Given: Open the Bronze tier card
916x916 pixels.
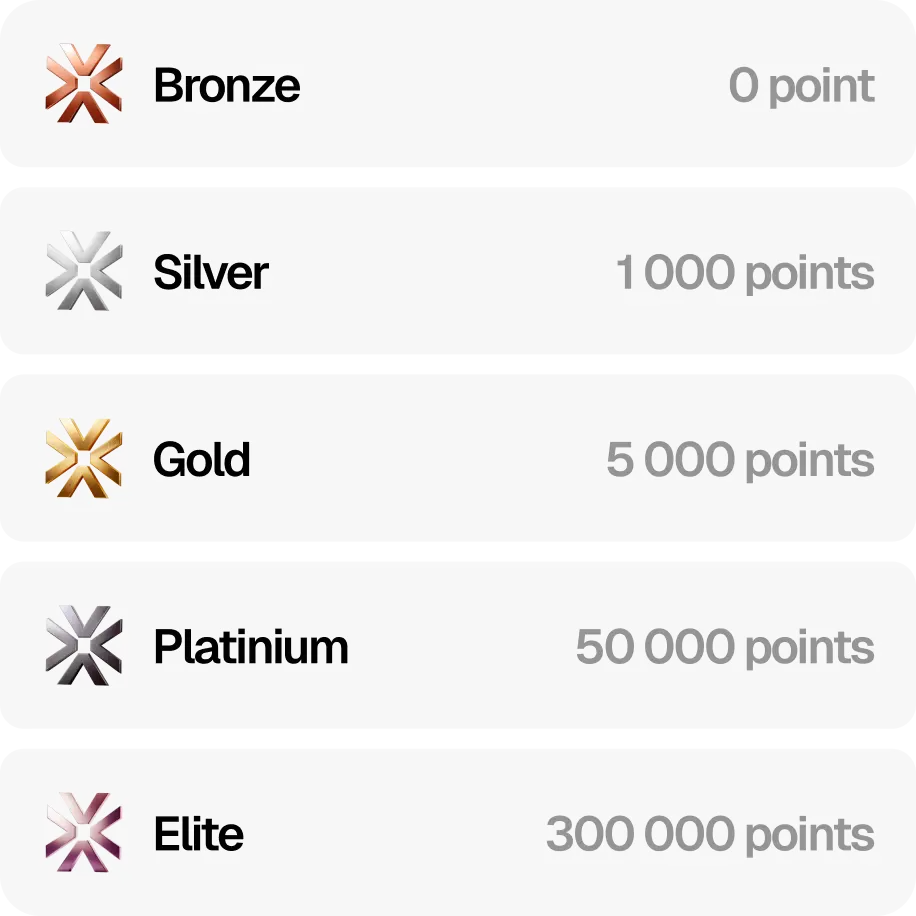Looking at the screenshot, I should pos(458,84).
